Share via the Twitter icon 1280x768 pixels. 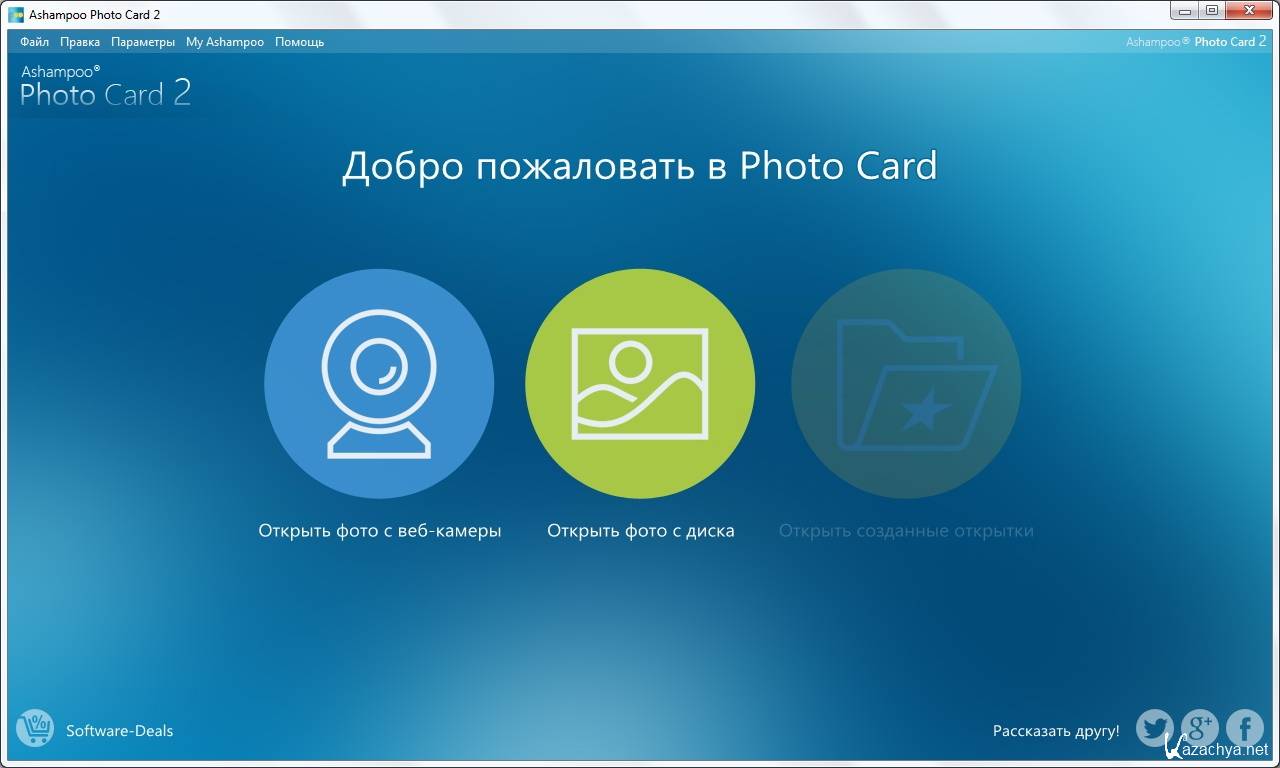point(1155,729)
